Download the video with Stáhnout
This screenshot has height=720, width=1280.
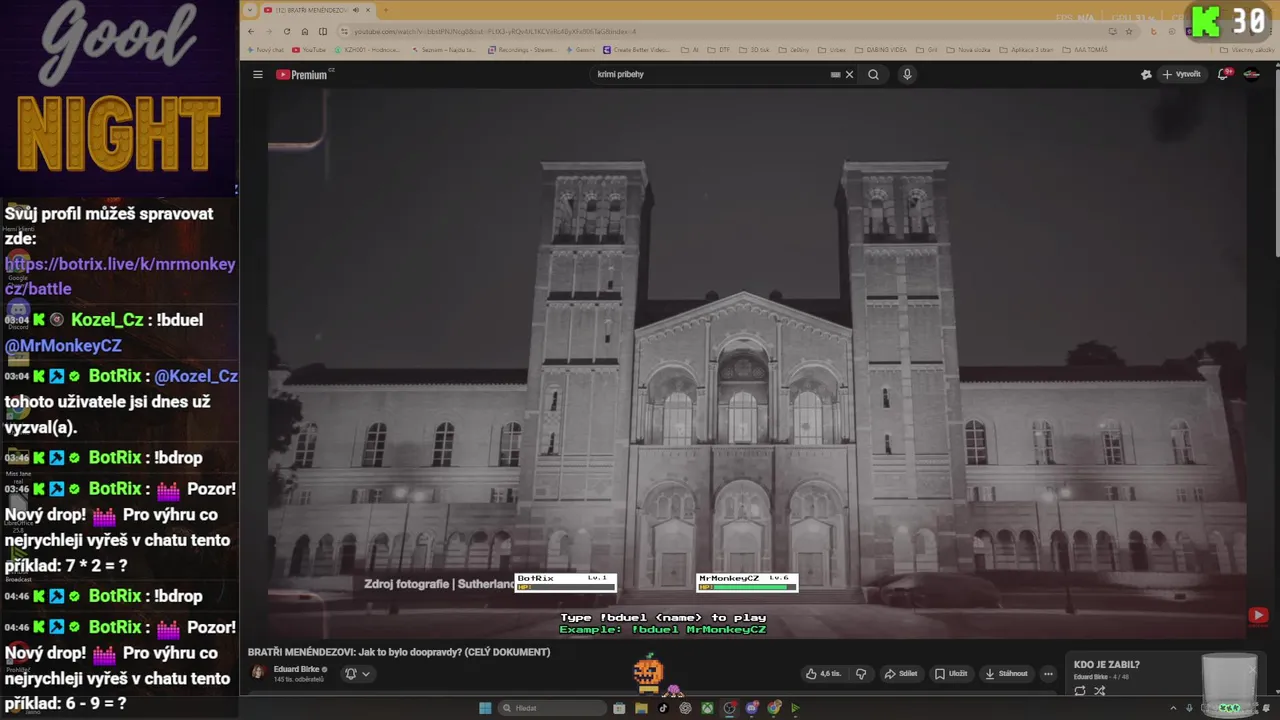point(1006,674)
